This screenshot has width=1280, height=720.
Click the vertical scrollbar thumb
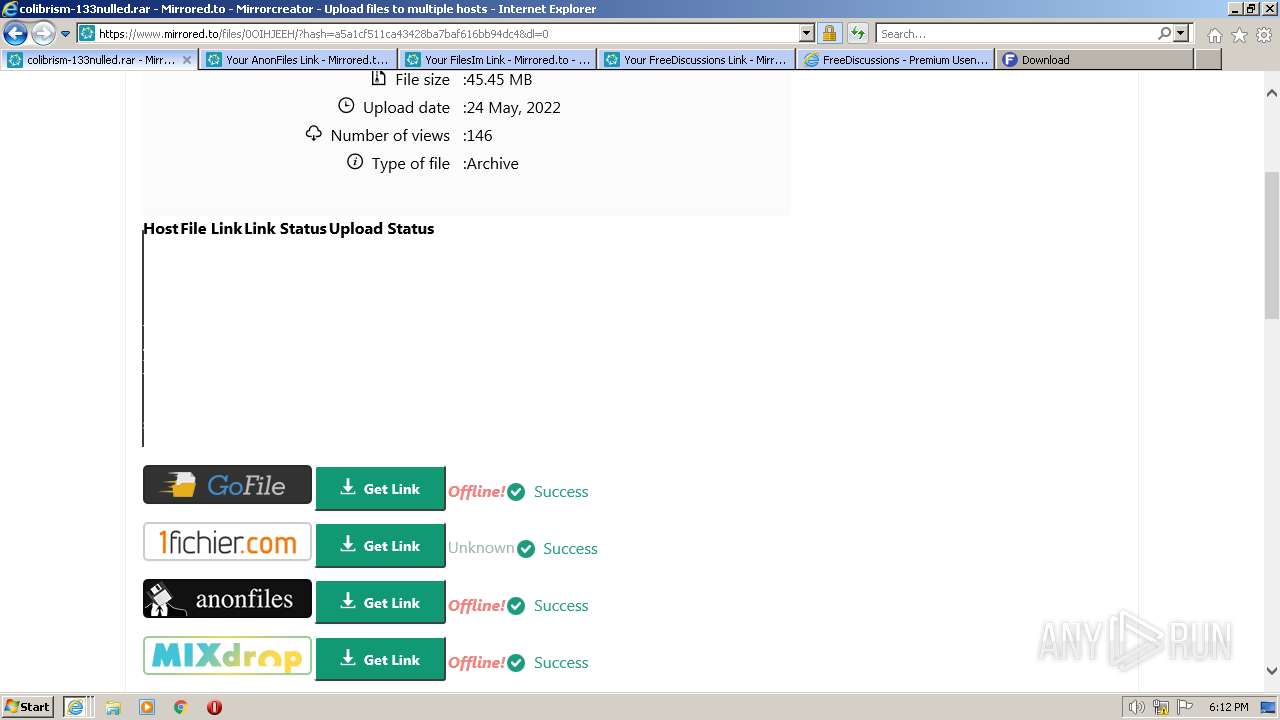pyautogui.click(x=1272, y=245)
